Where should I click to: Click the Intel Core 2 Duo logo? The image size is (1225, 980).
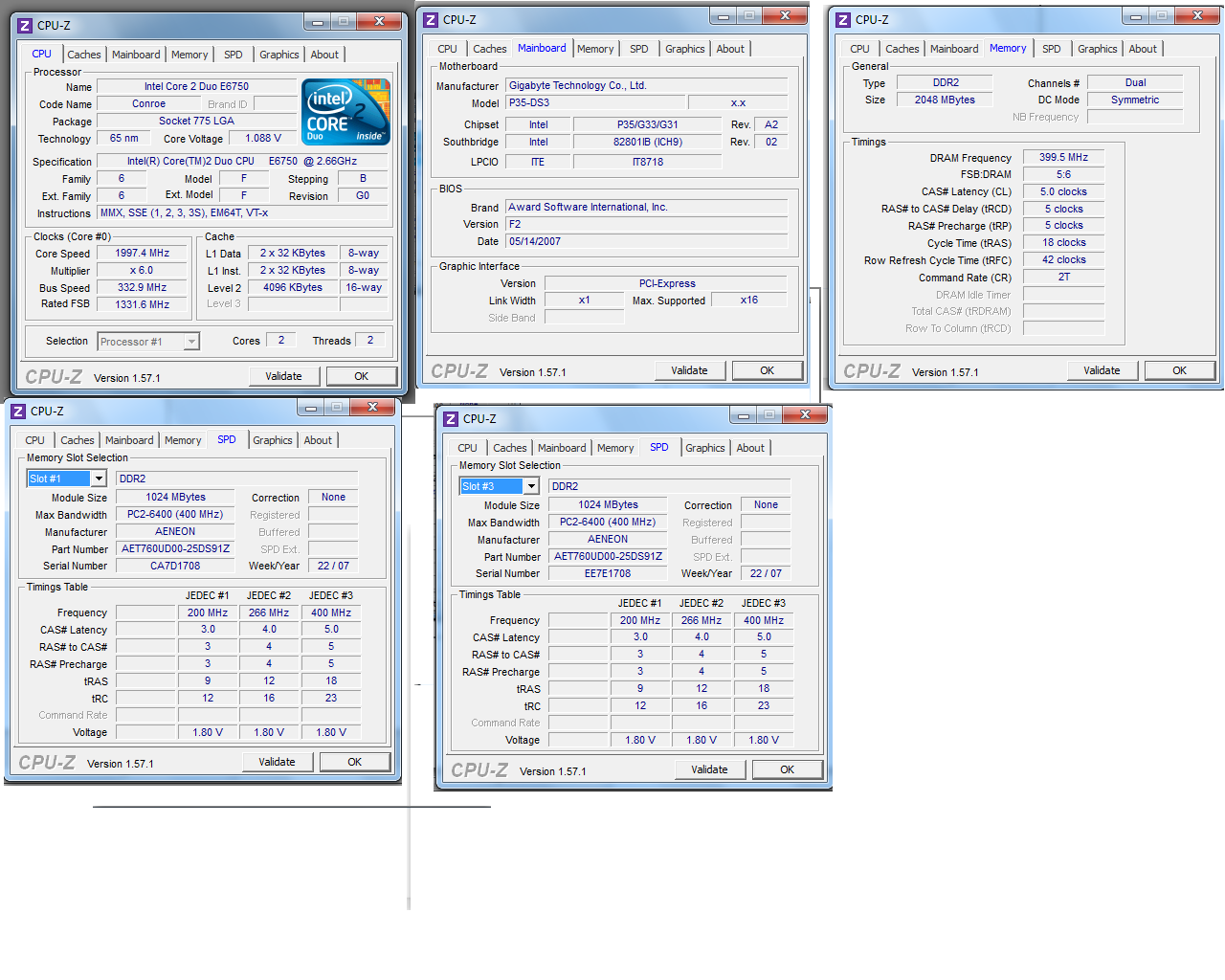click(346, 112)
